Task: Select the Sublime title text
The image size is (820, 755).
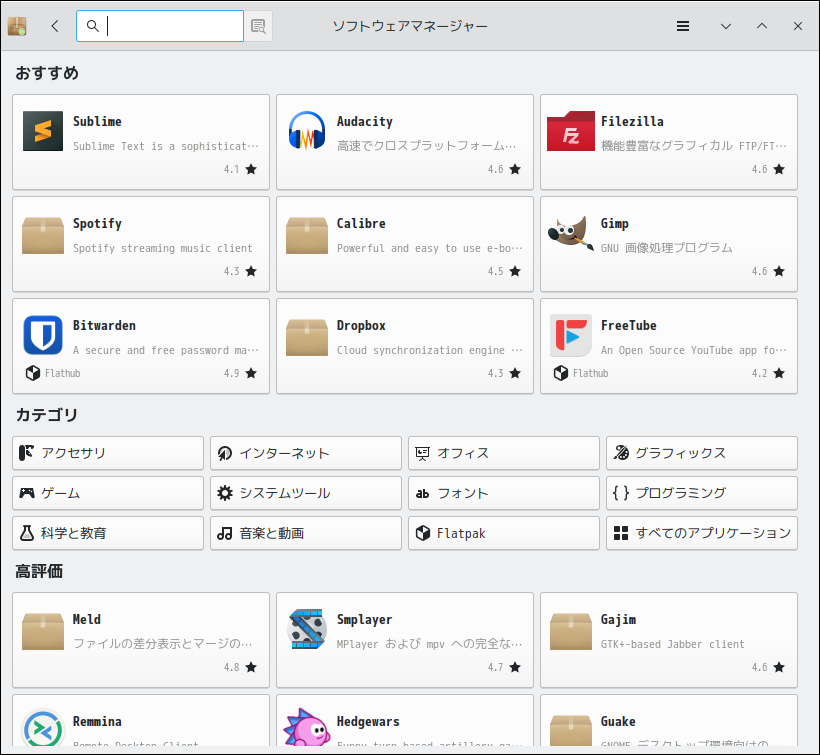Action: coord(97,121)
